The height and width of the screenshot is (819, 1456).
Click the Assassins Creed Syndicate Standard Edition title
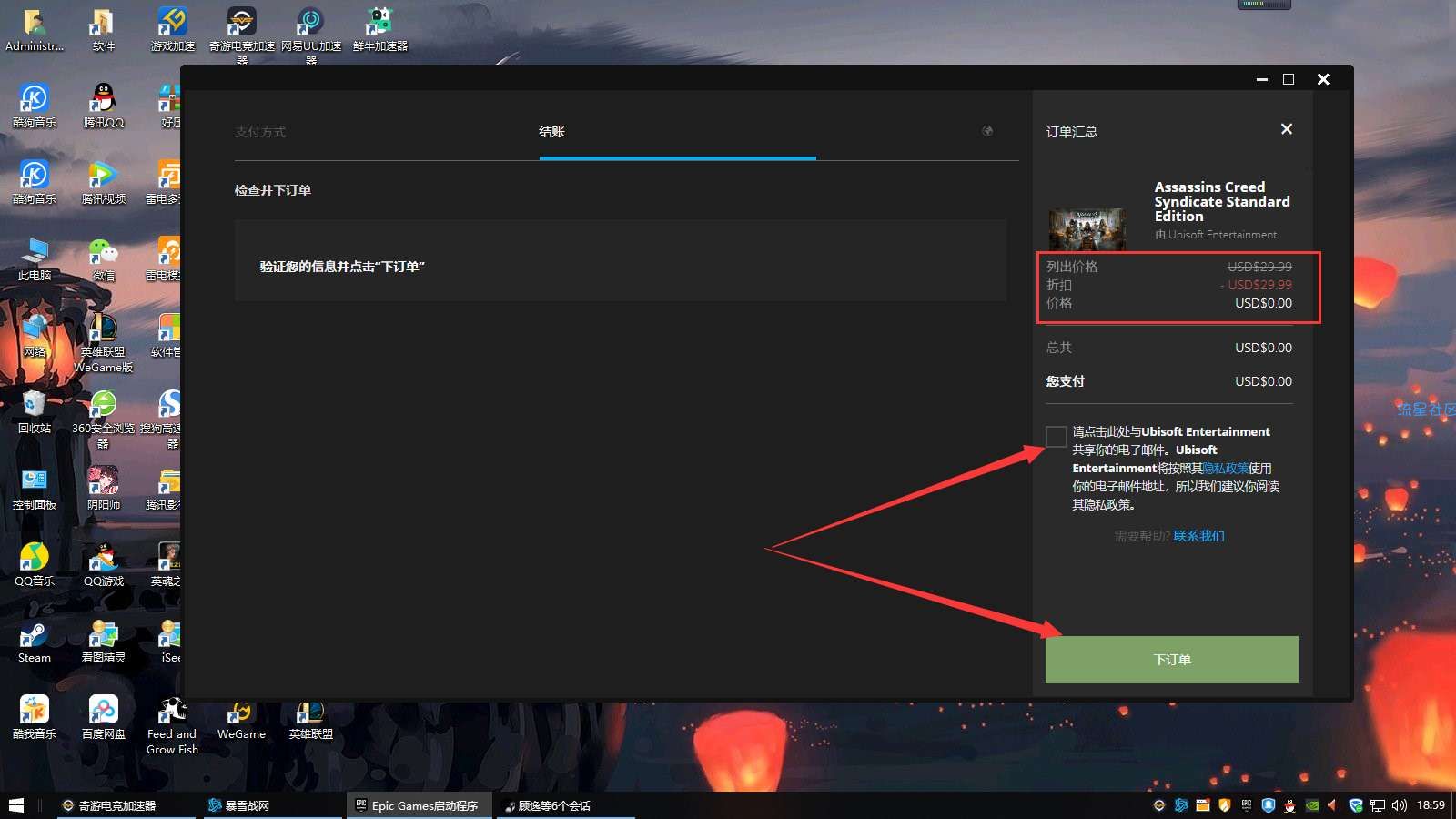coord(1222,201)
